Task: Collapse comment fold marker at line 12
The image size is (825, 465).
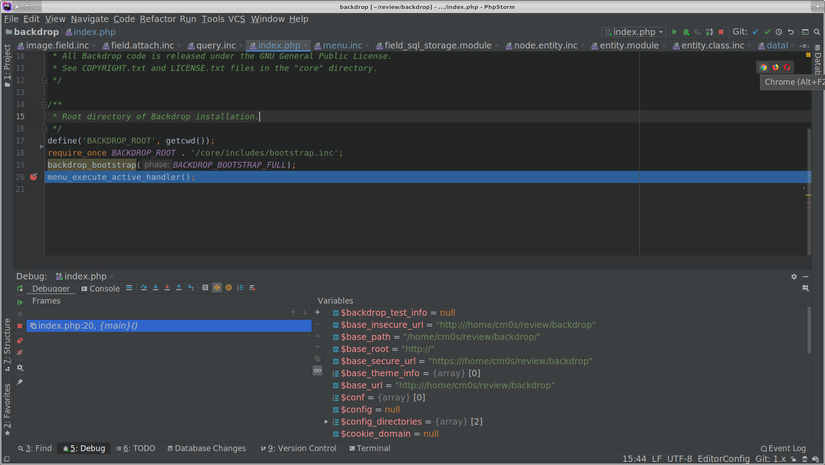Action: 44,80
